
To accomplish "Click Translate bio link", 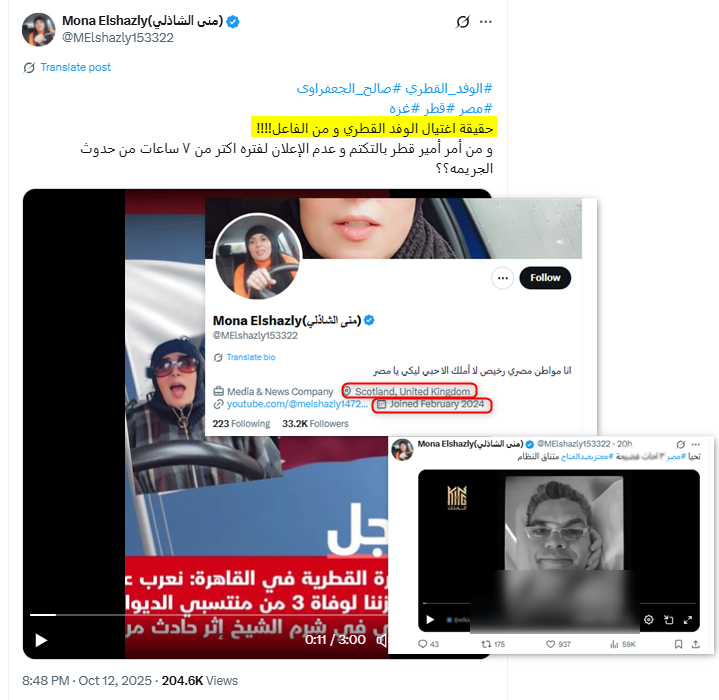I will 250,357.
